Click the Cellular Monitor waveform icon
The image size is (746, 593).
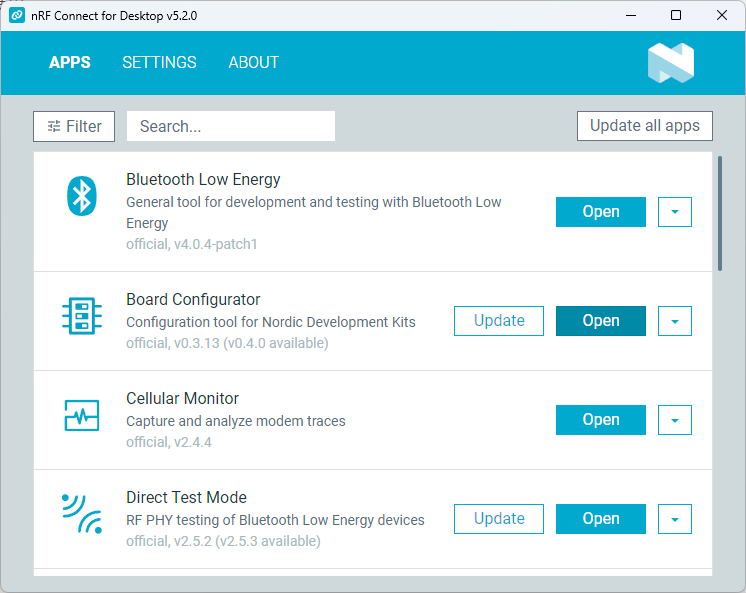82,415
